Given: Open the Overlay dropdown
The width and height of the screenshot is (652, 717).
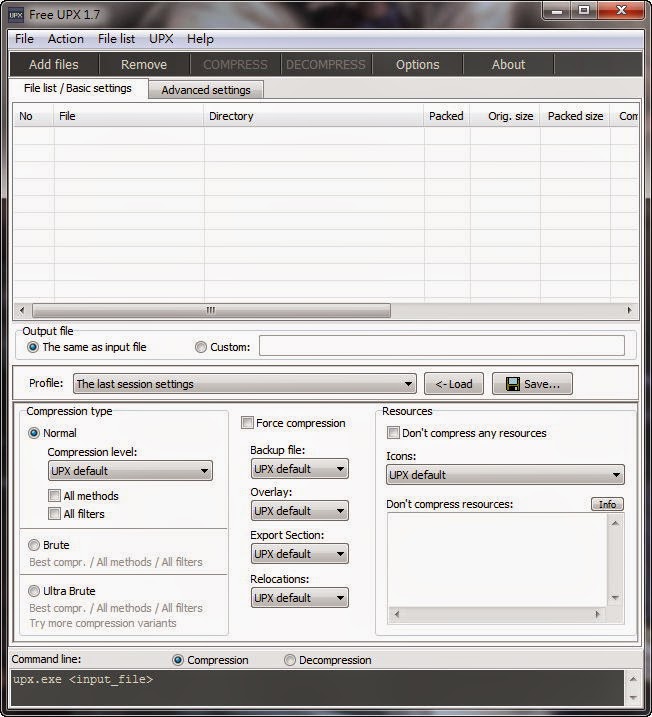Looking at the screenshot, I should click(x=299, y=511).
